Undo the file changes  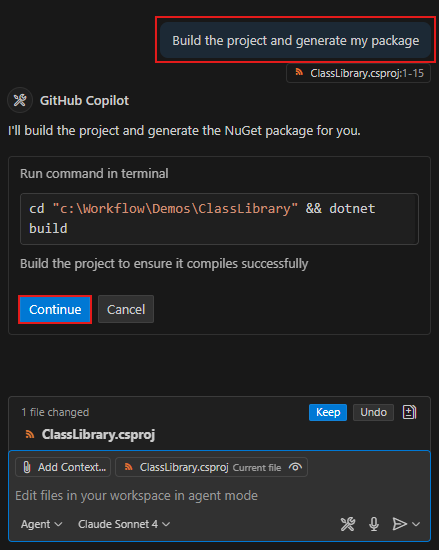(x=373, y=412)
